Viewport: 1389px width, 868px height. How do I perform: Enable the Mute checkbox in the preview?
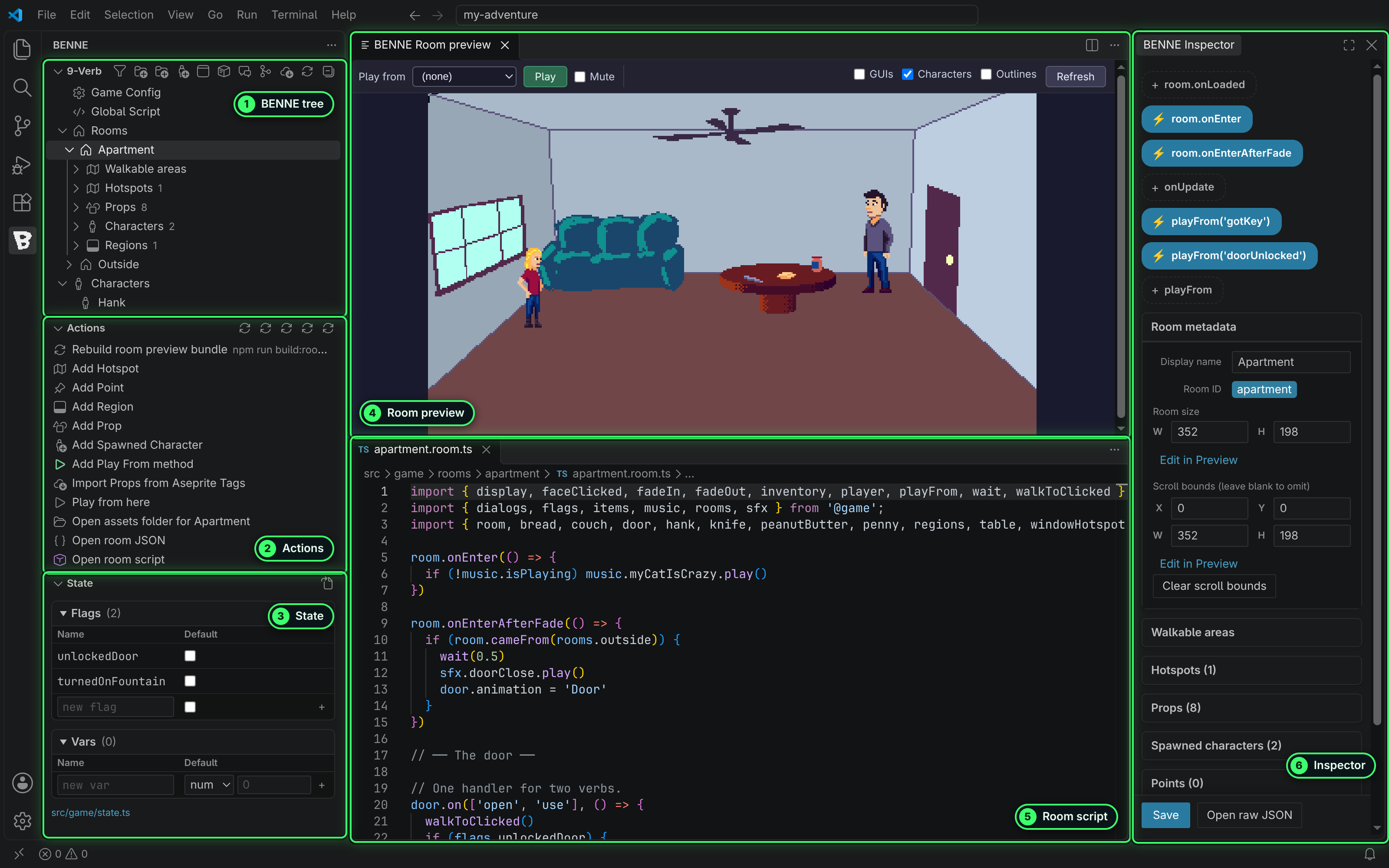pyautogui.click(x=580, y=77)
